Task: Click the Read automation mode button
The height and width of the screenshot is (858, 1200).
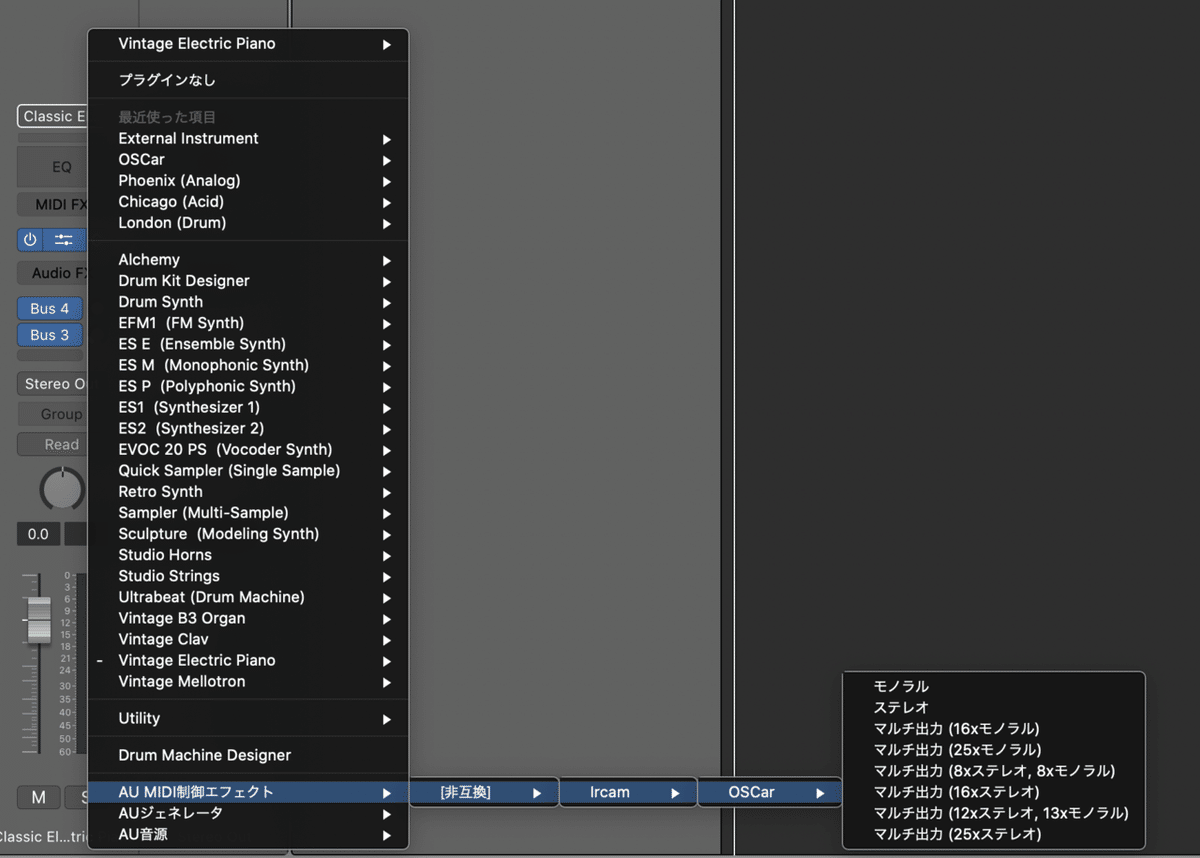Action: tap(53, 444)
